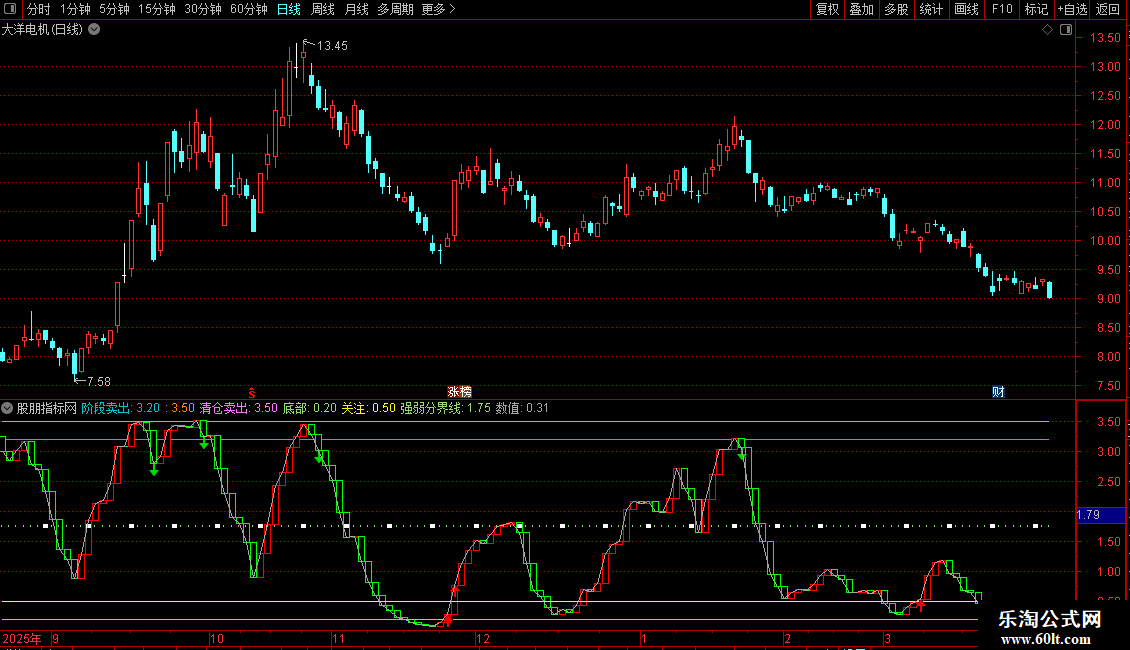The height and width of the screenshot is (650, 1130).
Task: Click the 复权 adjustment button
Action: [x=828, y=9]
